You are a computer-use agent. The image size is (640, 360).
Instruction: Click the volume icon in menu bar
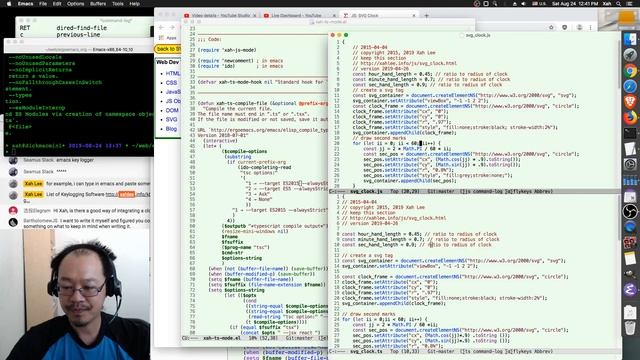523,4
